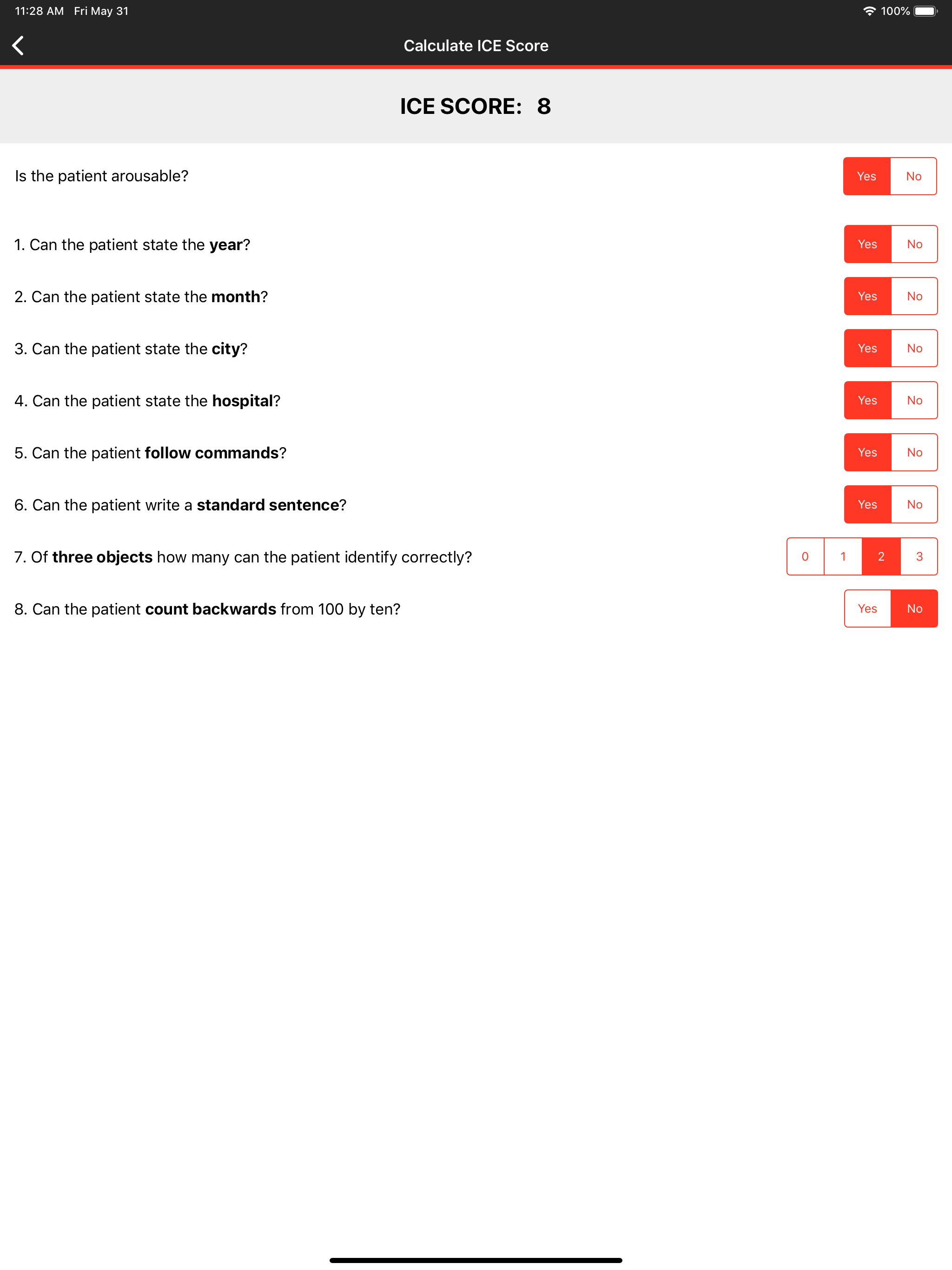Select 3 for objects identified correctly
The height and width of the screenshot is (1270, 952).
[919, 556]
